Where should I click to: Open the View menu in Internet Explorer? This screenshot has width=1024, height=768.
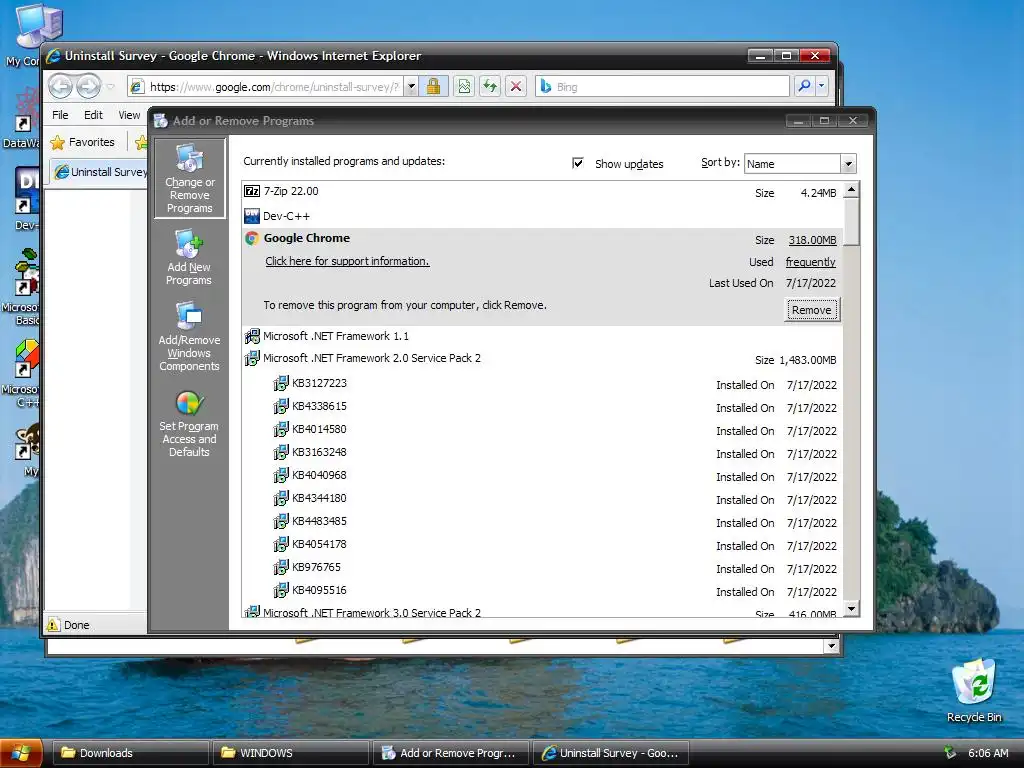click(129, 115)
